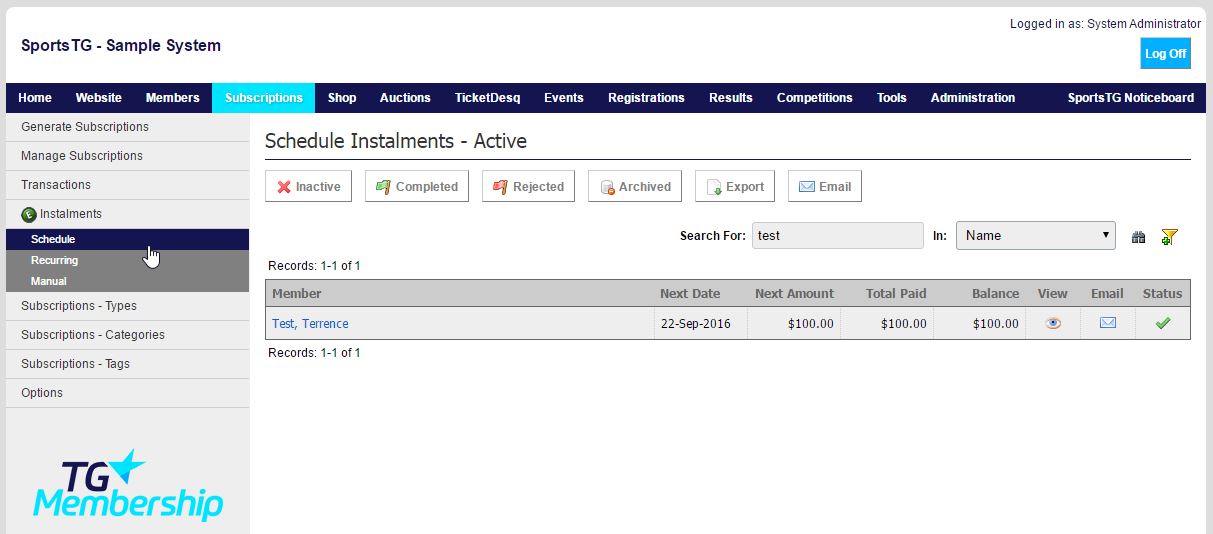Click the Search For text field
1213x534 pixels.
coord(838,236)
